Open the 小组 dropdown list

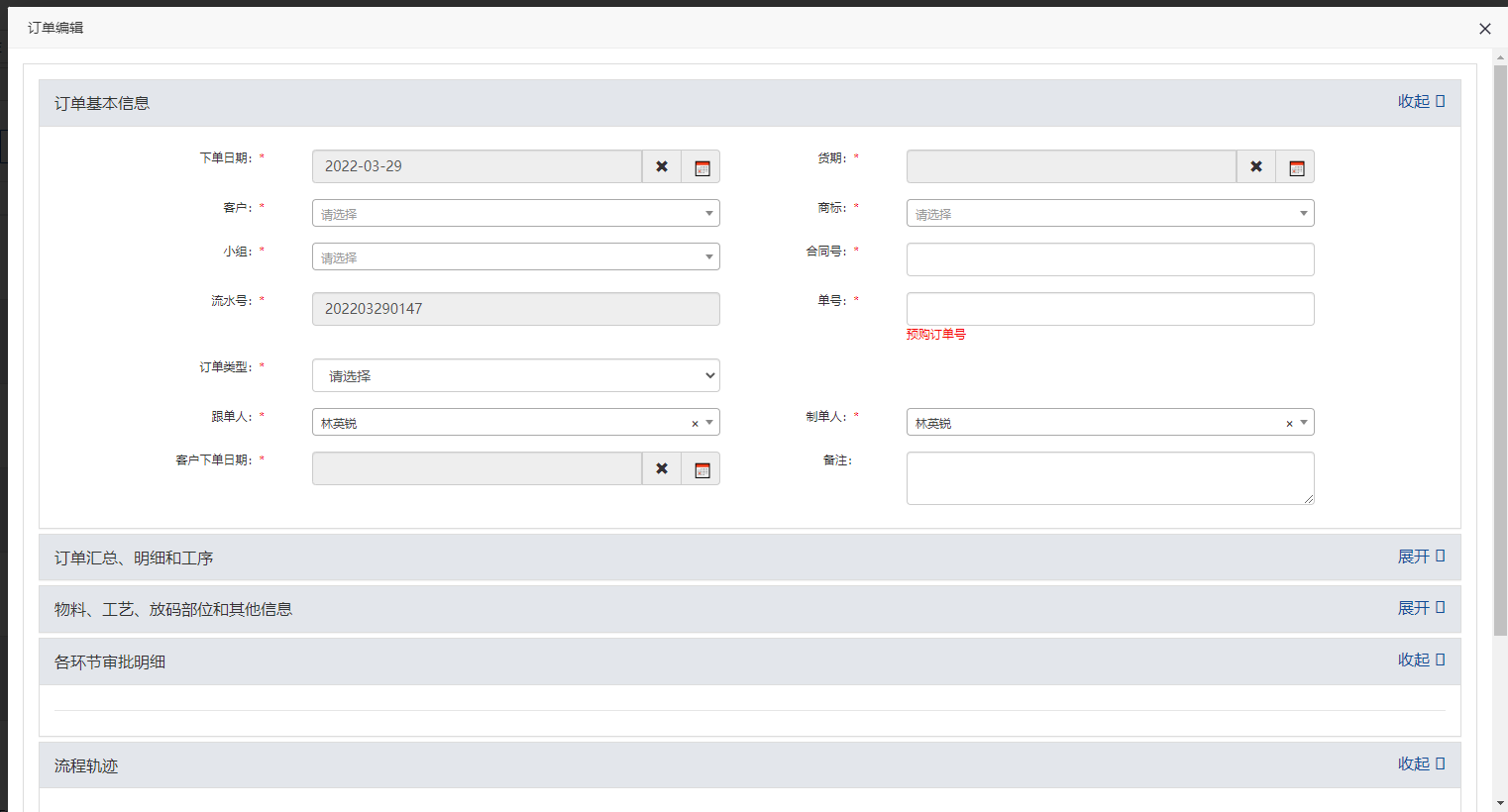pos(515,257)
